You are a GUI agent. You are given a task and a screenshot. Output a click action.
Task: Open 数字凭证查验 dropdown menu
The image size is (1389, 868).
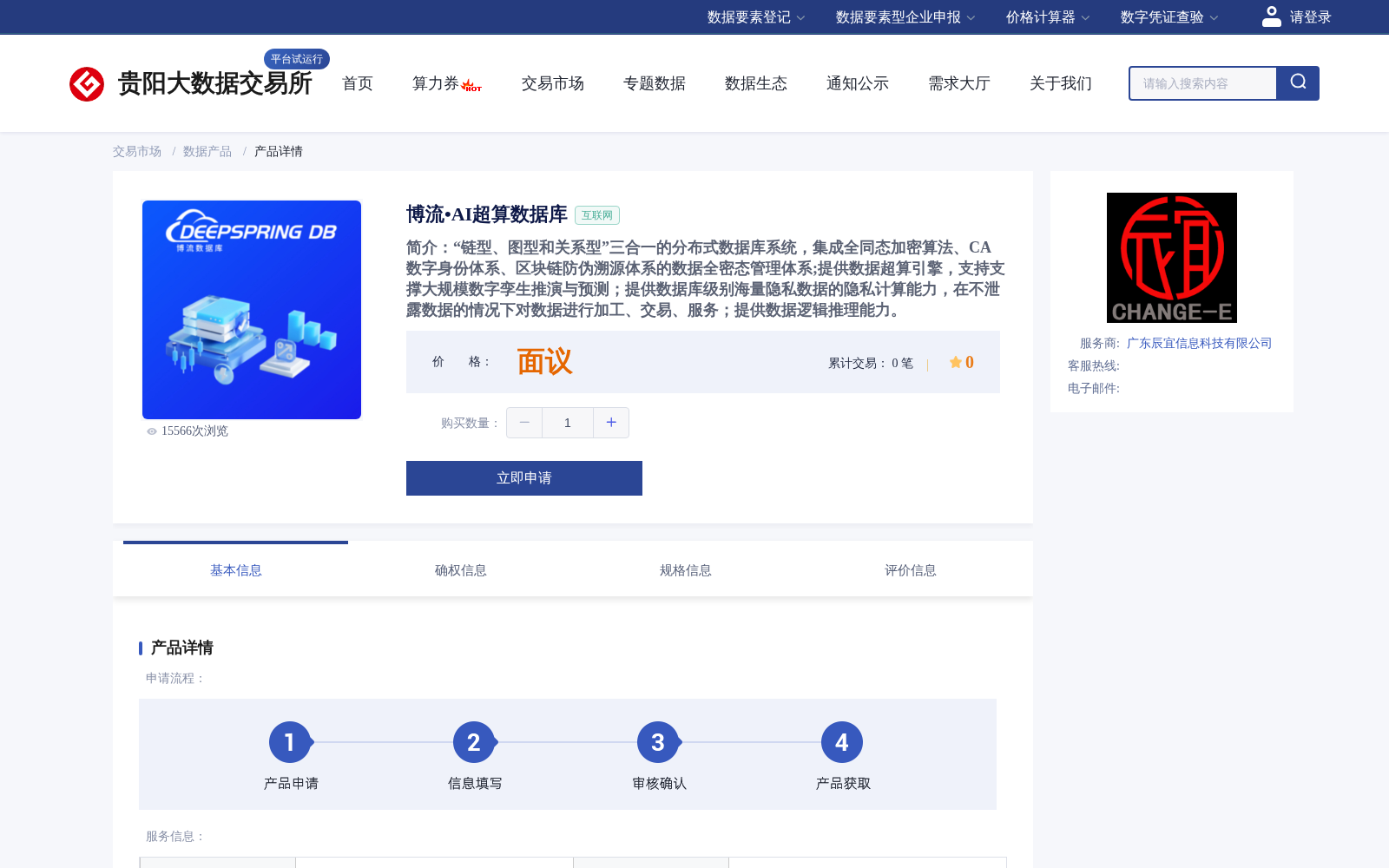coord(1169,17)
